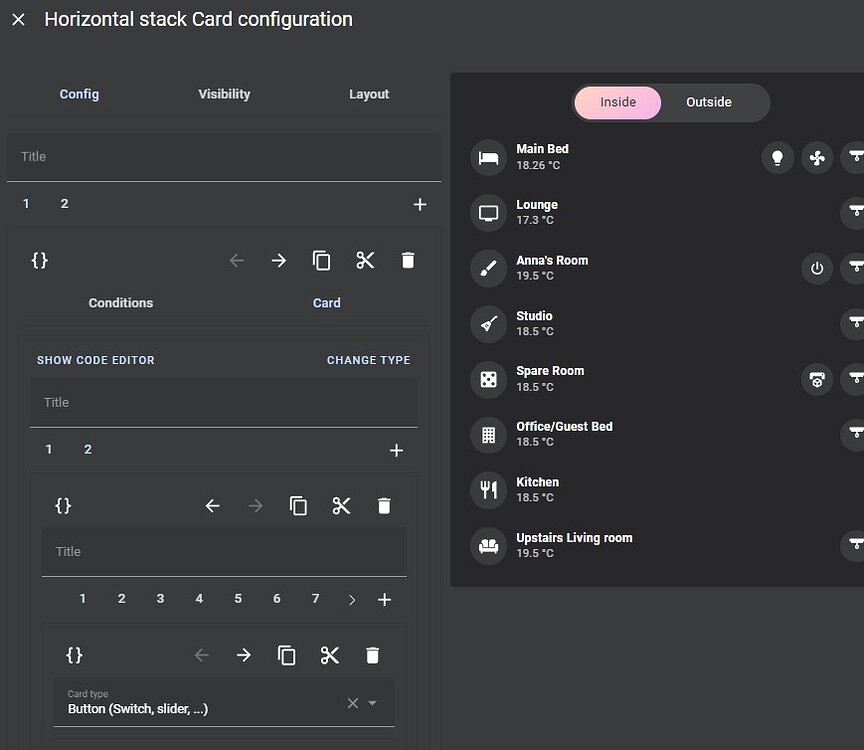Click the Office/Guest Bed building icon
Image resolution: width=864 pixels, height=750 pixels.
click(488, 435)
